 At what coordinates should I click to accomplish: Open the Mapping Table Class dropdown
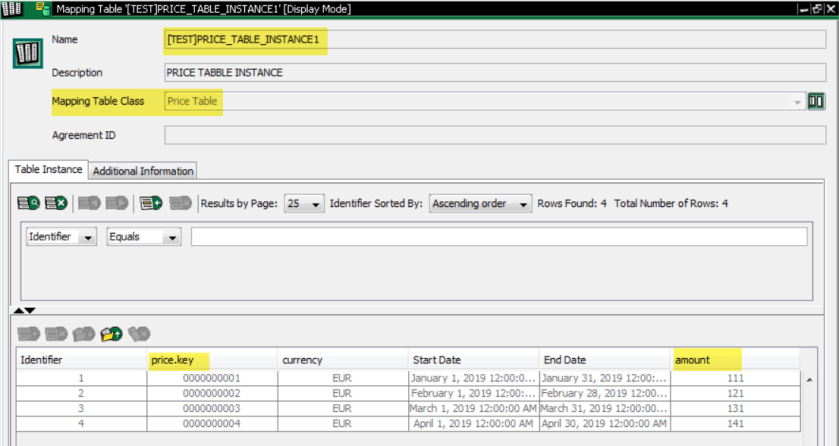tap(797, 102)
